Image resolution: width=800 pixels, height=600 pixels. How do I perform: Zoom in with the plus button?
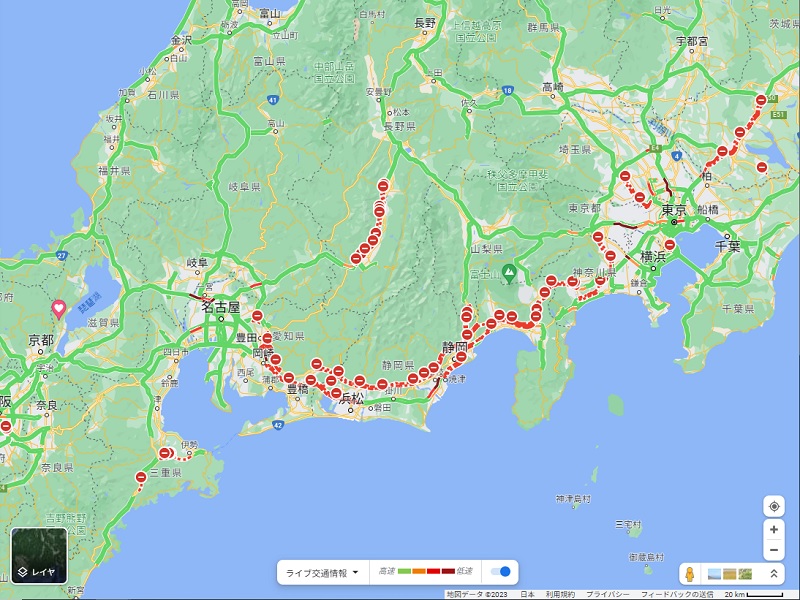[x=773, y=529]
